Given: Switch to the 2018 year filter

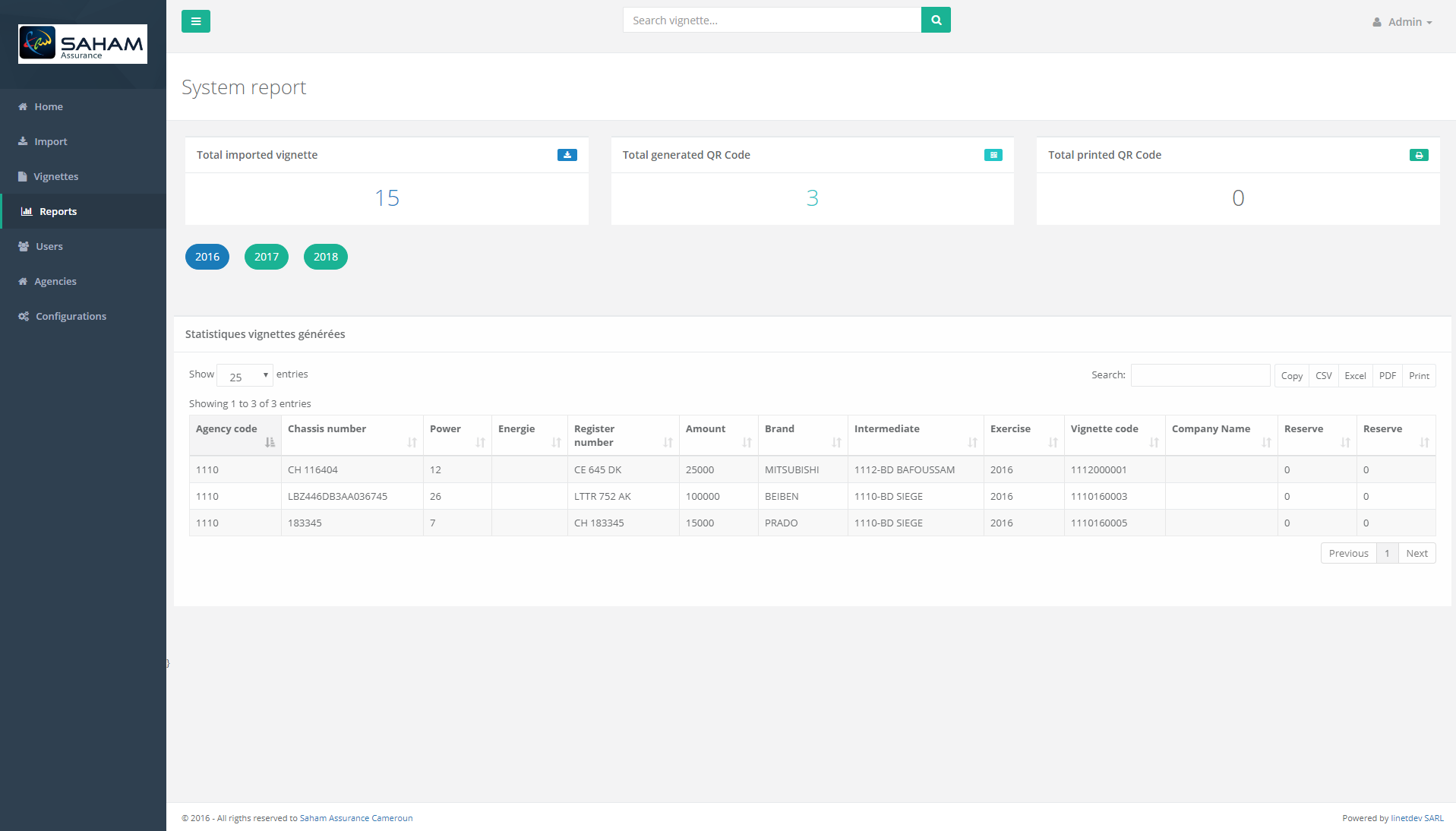Looking at the screenshot, I should (x=326, y=257).
